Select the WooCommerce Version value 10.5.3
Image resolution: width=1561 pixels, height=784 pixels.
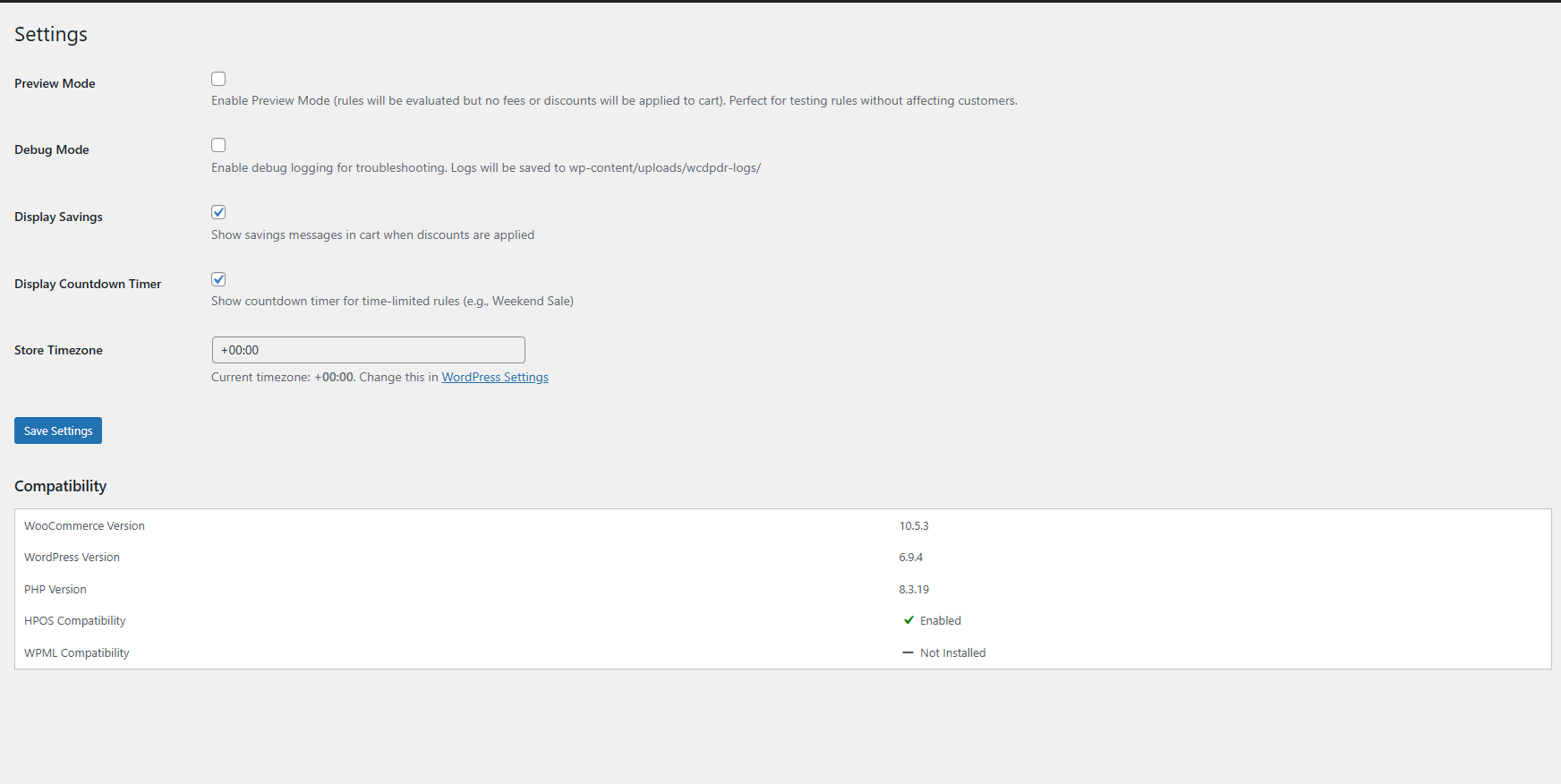[914, 525]
